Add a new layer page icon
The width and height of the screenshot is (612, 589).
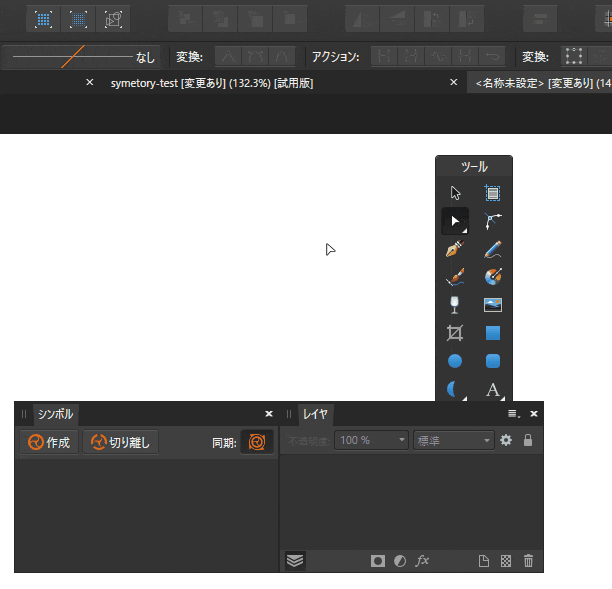tap(484, 561)
